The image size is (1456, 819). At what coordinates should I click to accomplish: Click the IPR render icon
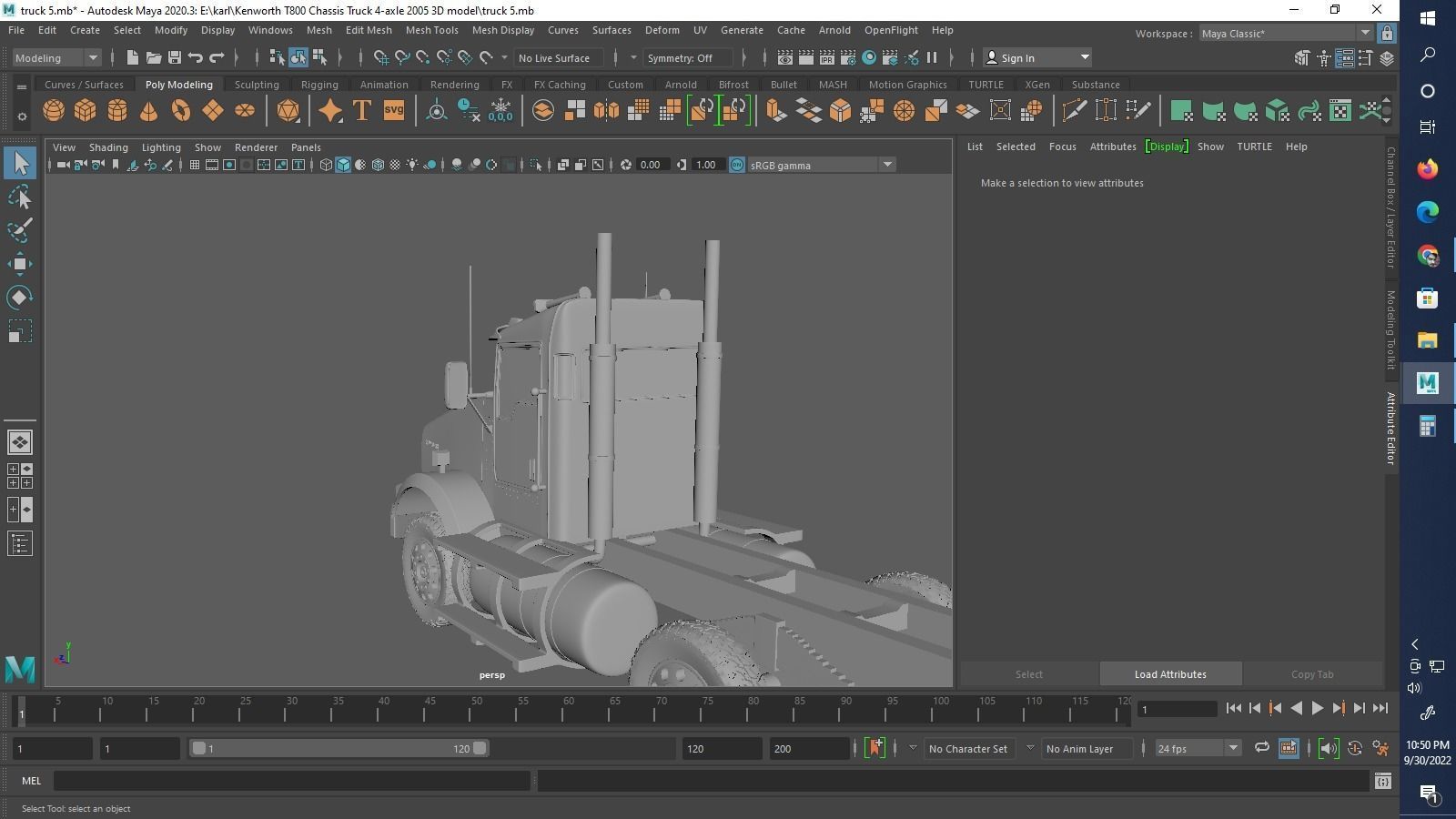pos(827,57)
